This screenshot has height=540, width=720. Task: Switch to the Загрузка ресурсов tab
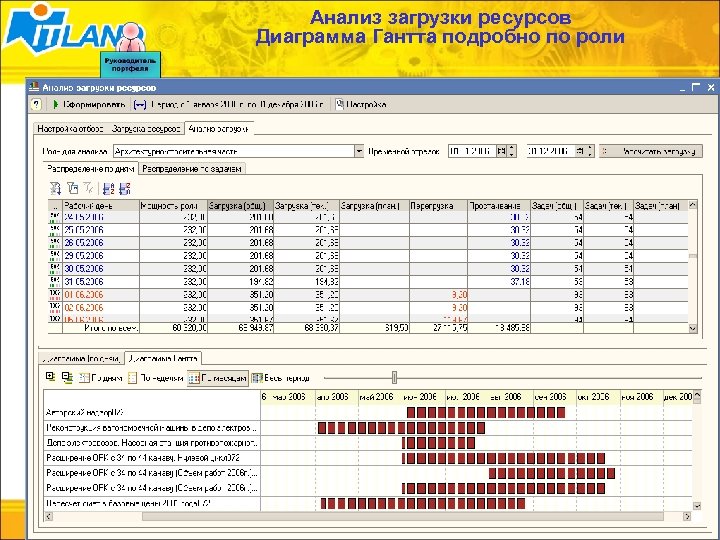click(x=146, y=129)
